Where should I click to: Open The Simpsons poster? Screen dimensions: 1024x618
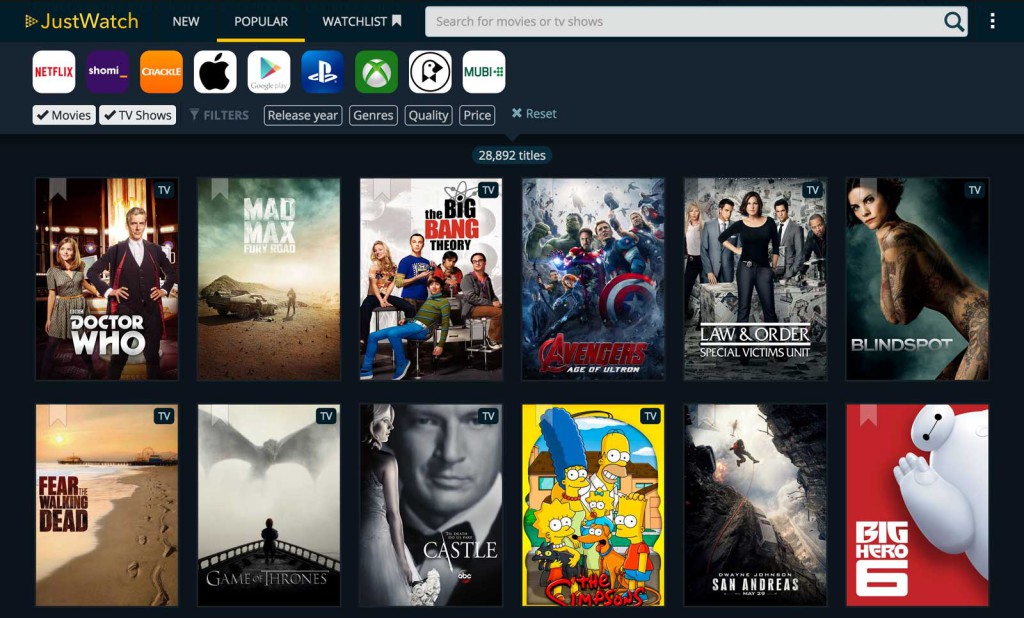click(x=593, y=505)
